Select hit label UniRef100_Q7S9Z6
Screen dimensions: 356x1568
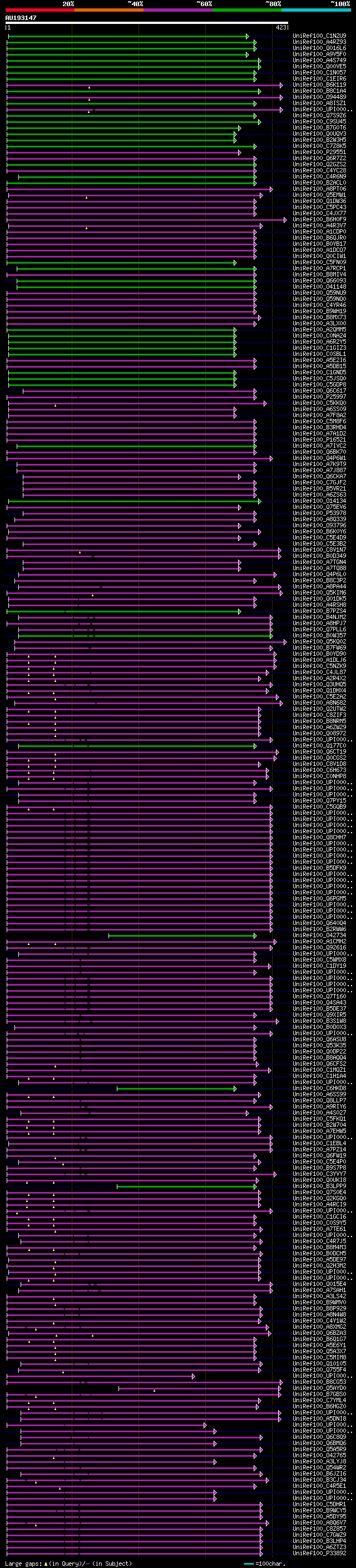(319, 116)
